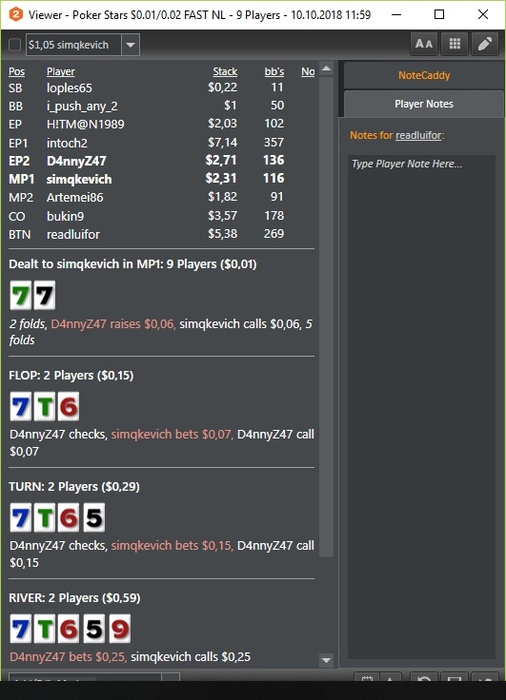Click scrollbar down arrow in hand panel
The image size is (506, 700).
(x=326, y=659)
